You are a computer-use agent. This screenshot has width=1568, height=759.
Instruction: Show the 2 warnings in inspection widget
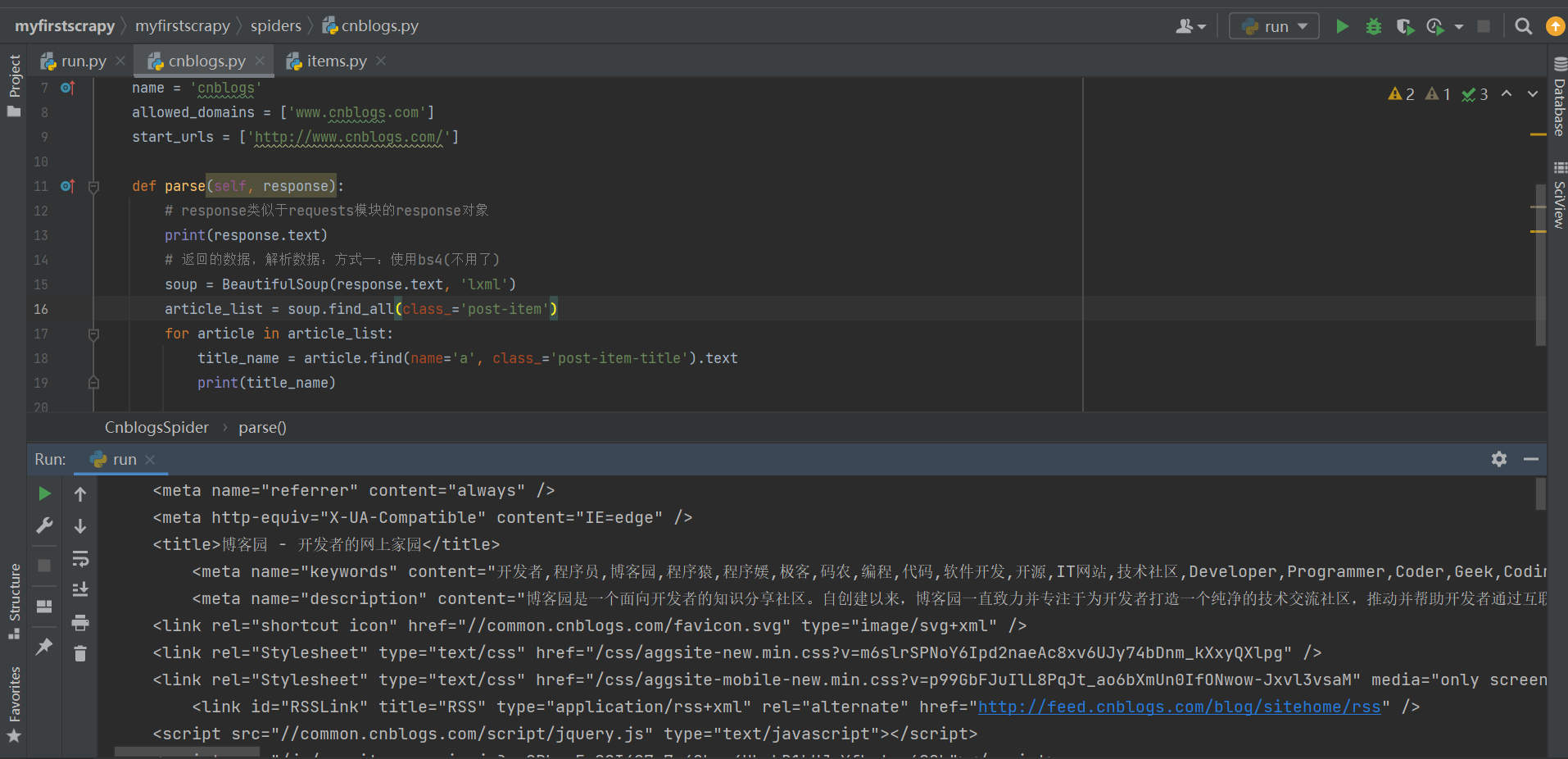(1401, 94)
